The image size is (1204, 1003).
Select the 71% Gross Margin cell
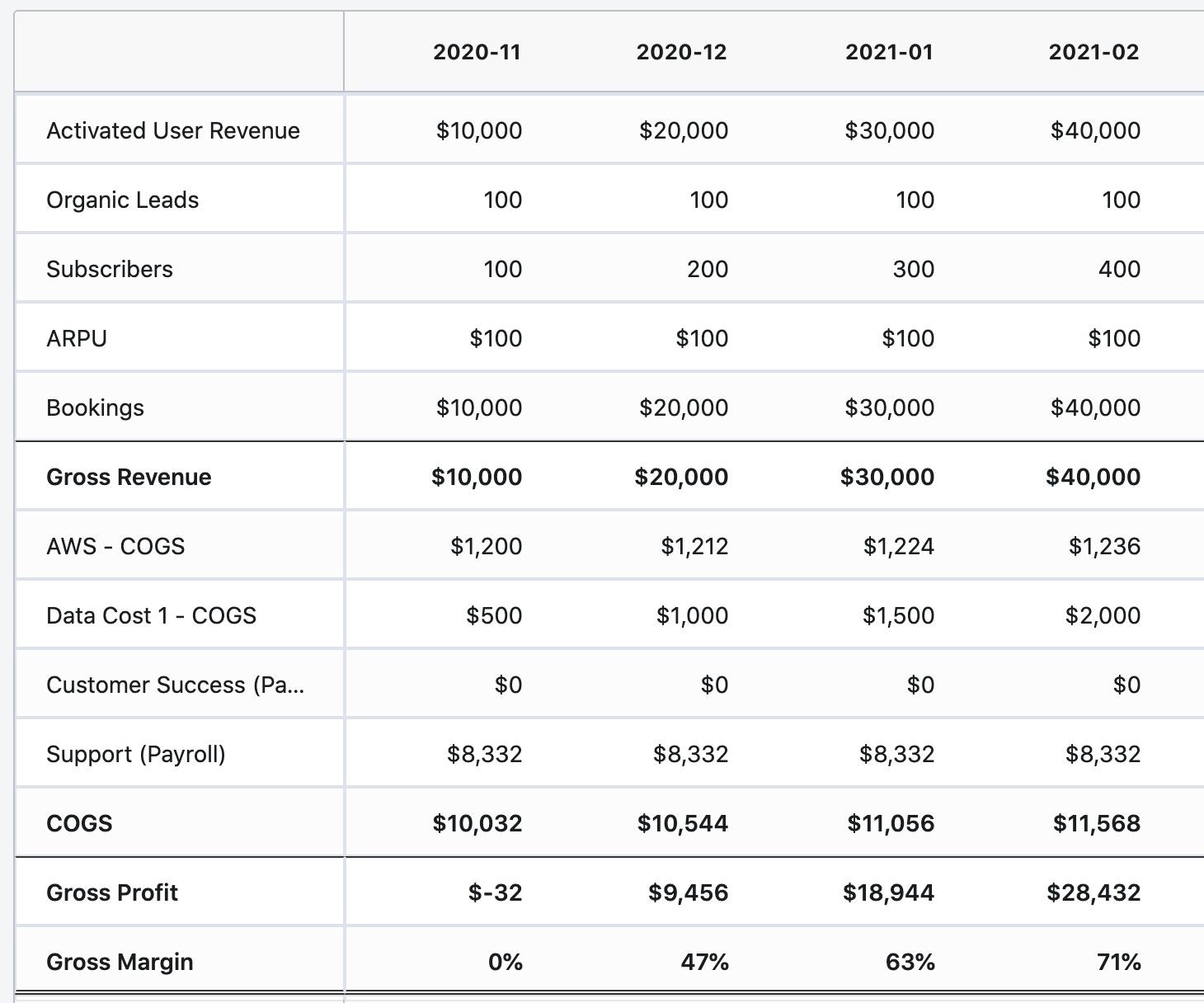coord(1119,962)
